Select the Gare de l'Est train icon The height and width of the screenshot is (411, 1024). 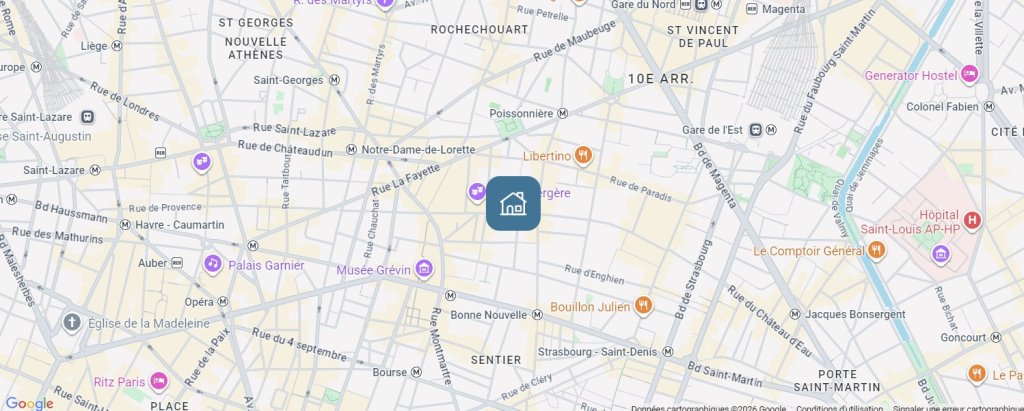pos(756,129)
